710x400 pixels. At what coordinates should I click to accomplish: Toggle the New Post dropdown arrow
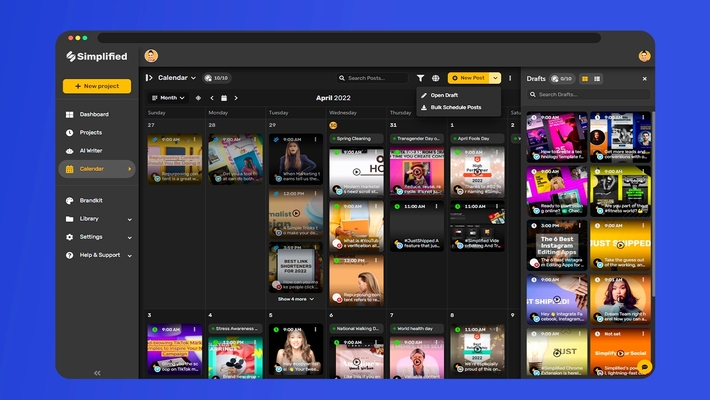point(495,78)
